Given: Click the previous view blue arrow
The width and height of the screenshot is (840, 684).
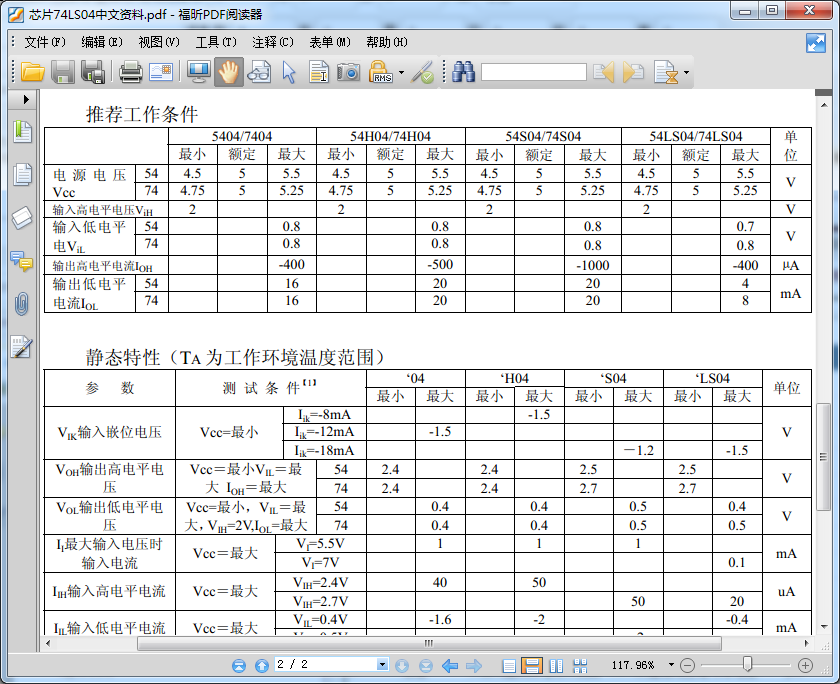Looking at the screenshot, I should pyautogui.click(x=450, y=666).
